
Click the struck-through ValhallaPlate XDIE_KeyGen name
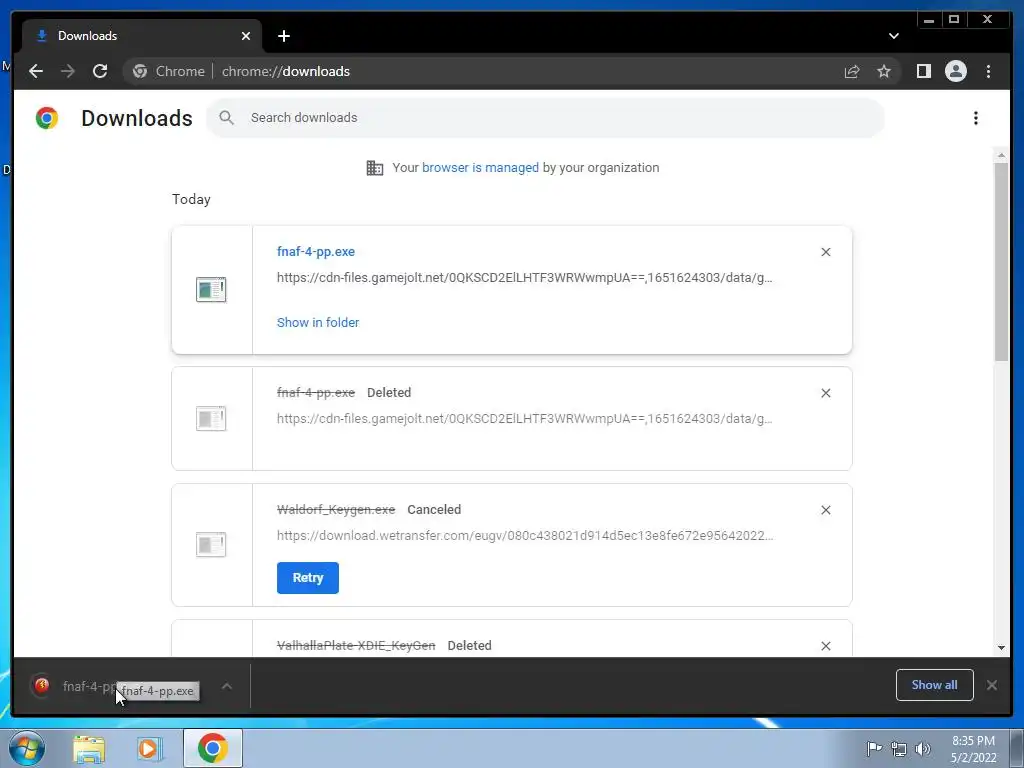[x=356, y=645]
